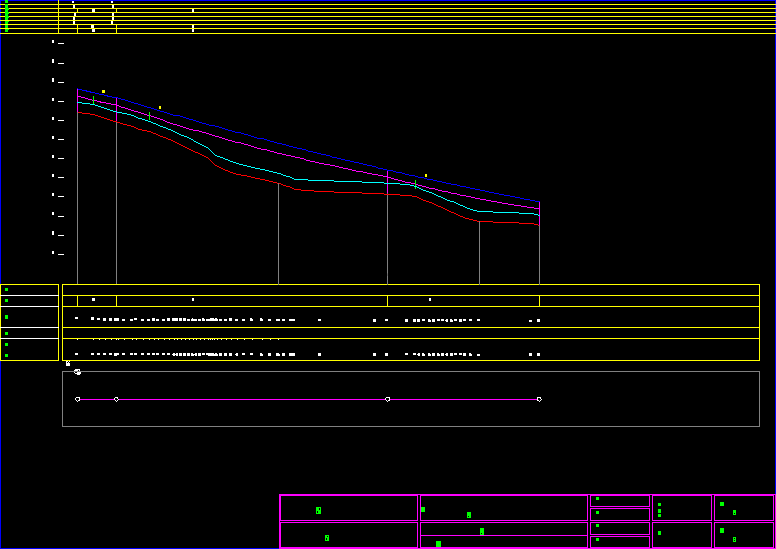Image resolution: width=776 pixels, height=549 pixels.
Task: Click the leftmost circle node on plan line
Action: (77, 399)
